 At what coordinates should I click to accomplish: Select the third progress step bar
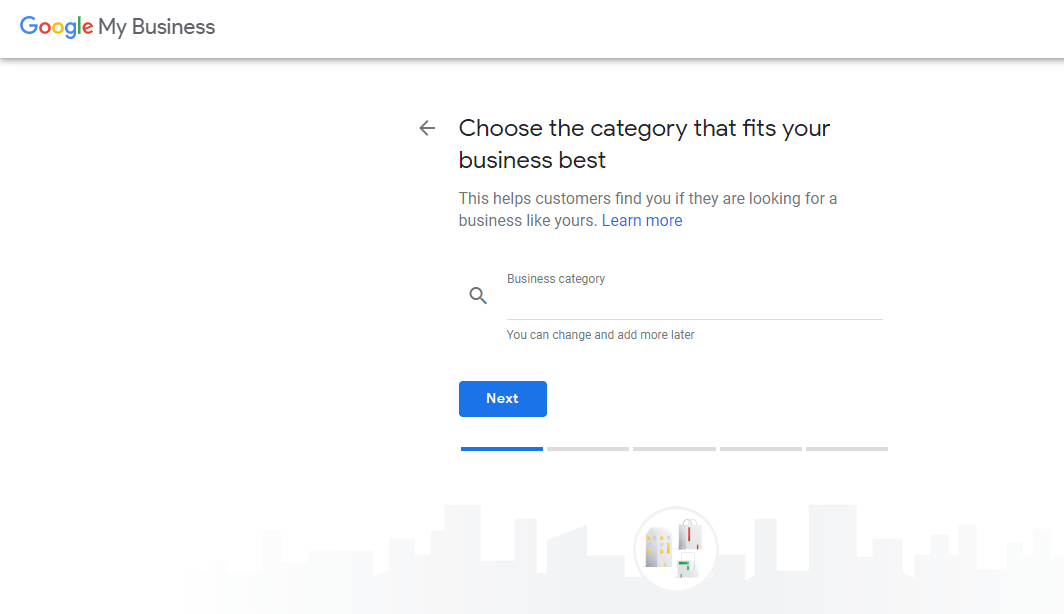click(x=674, y=448)
